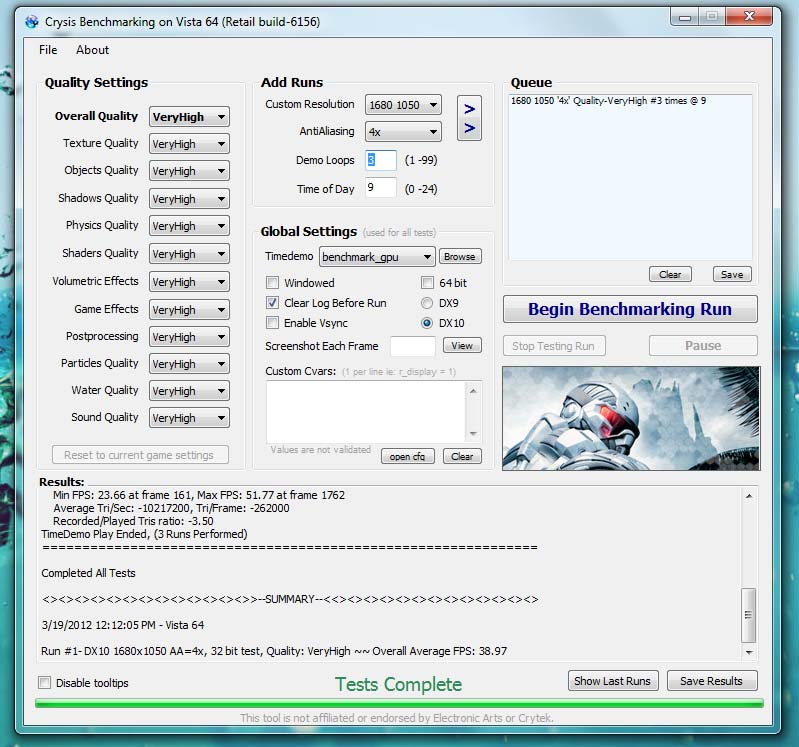Click the app icon in title bar

coord(31,19)
